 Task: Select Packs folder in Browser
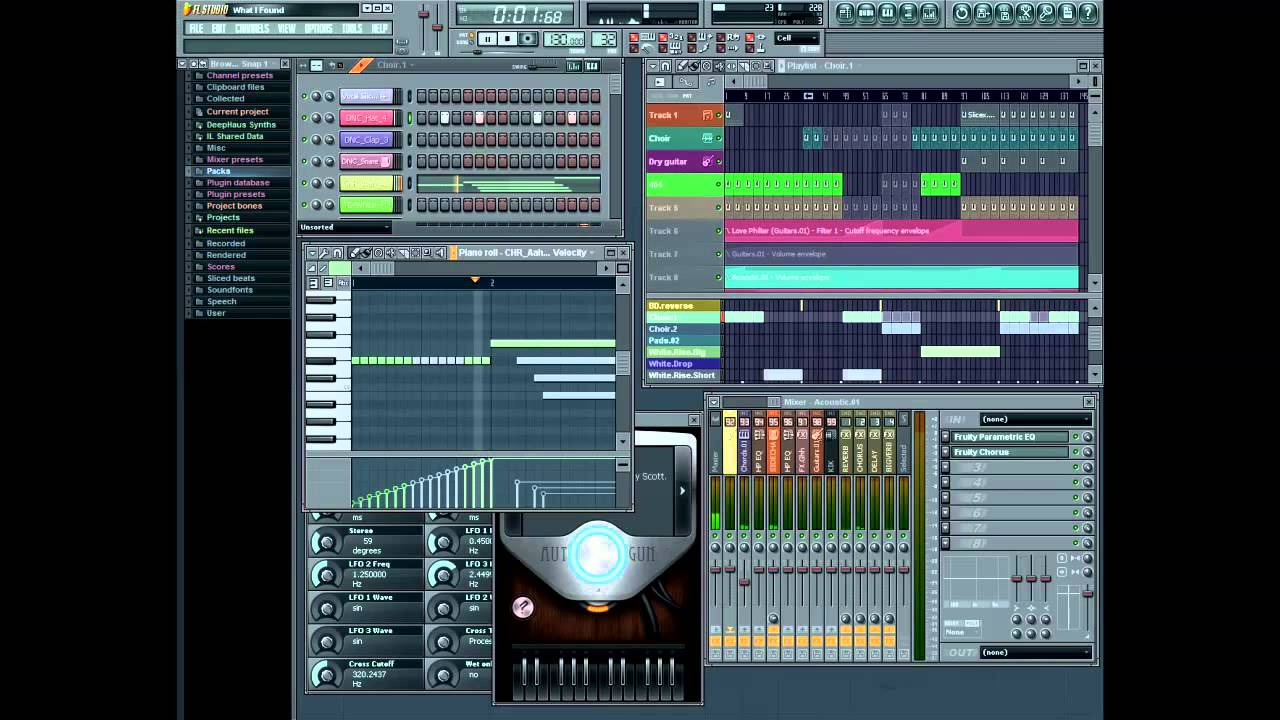[218, 171]
